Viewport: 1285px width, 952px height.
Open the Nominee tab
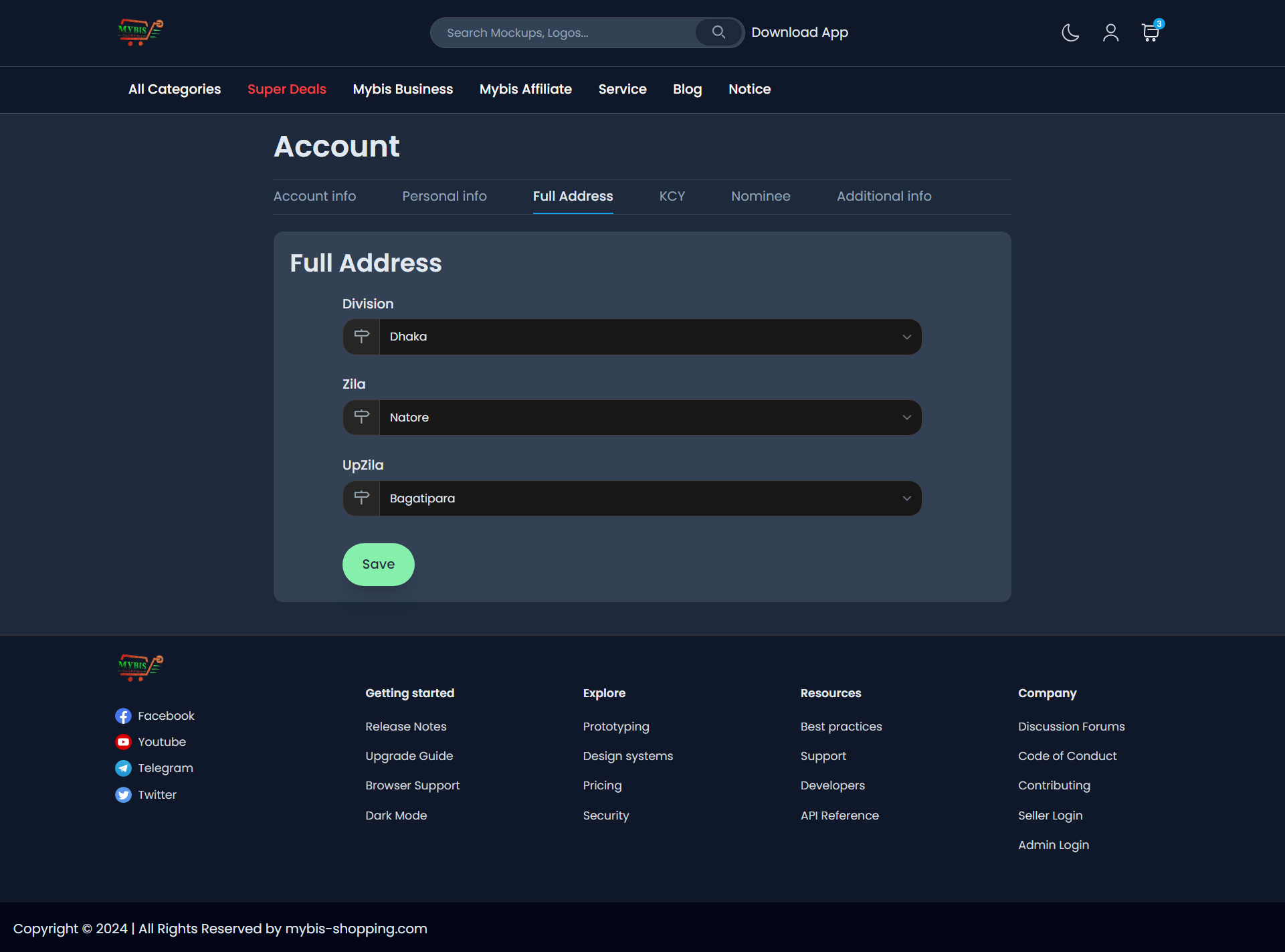pos(761,196)
